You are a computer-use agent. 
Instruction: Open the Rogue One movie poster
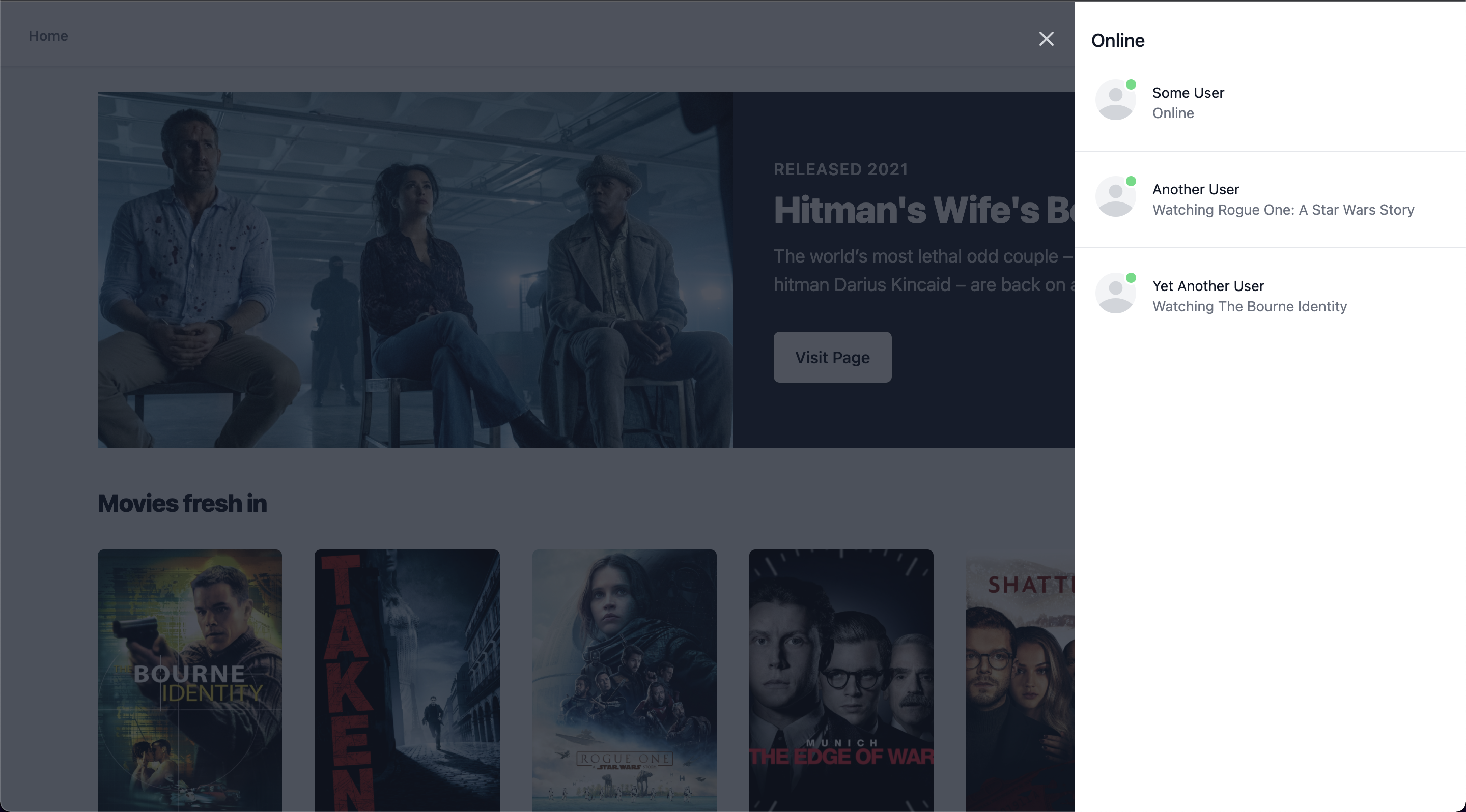[x=624, y=680]
